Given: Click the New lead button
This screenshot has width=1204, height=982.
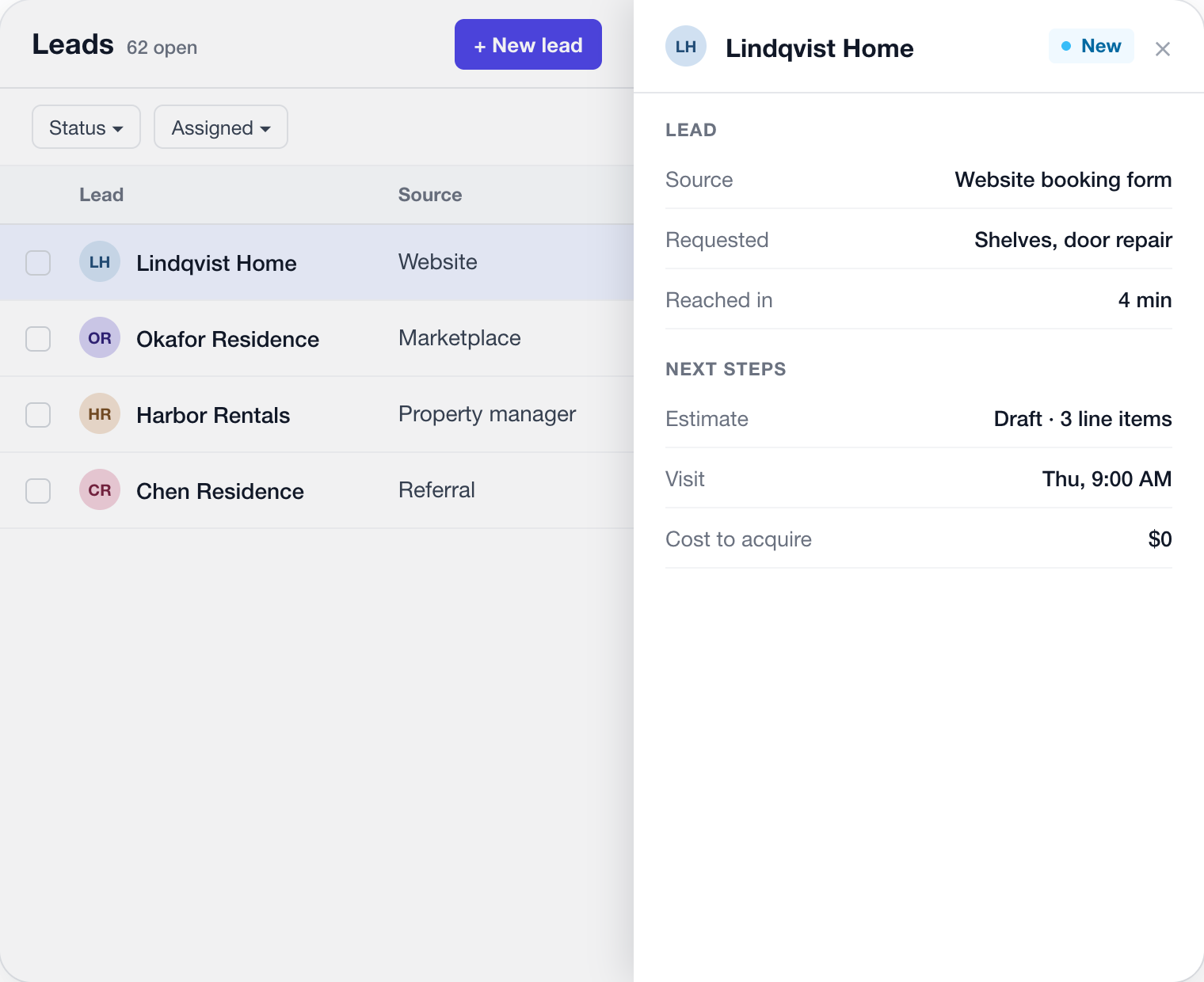Looking at the screenshot, I should [x=528, y=44].
